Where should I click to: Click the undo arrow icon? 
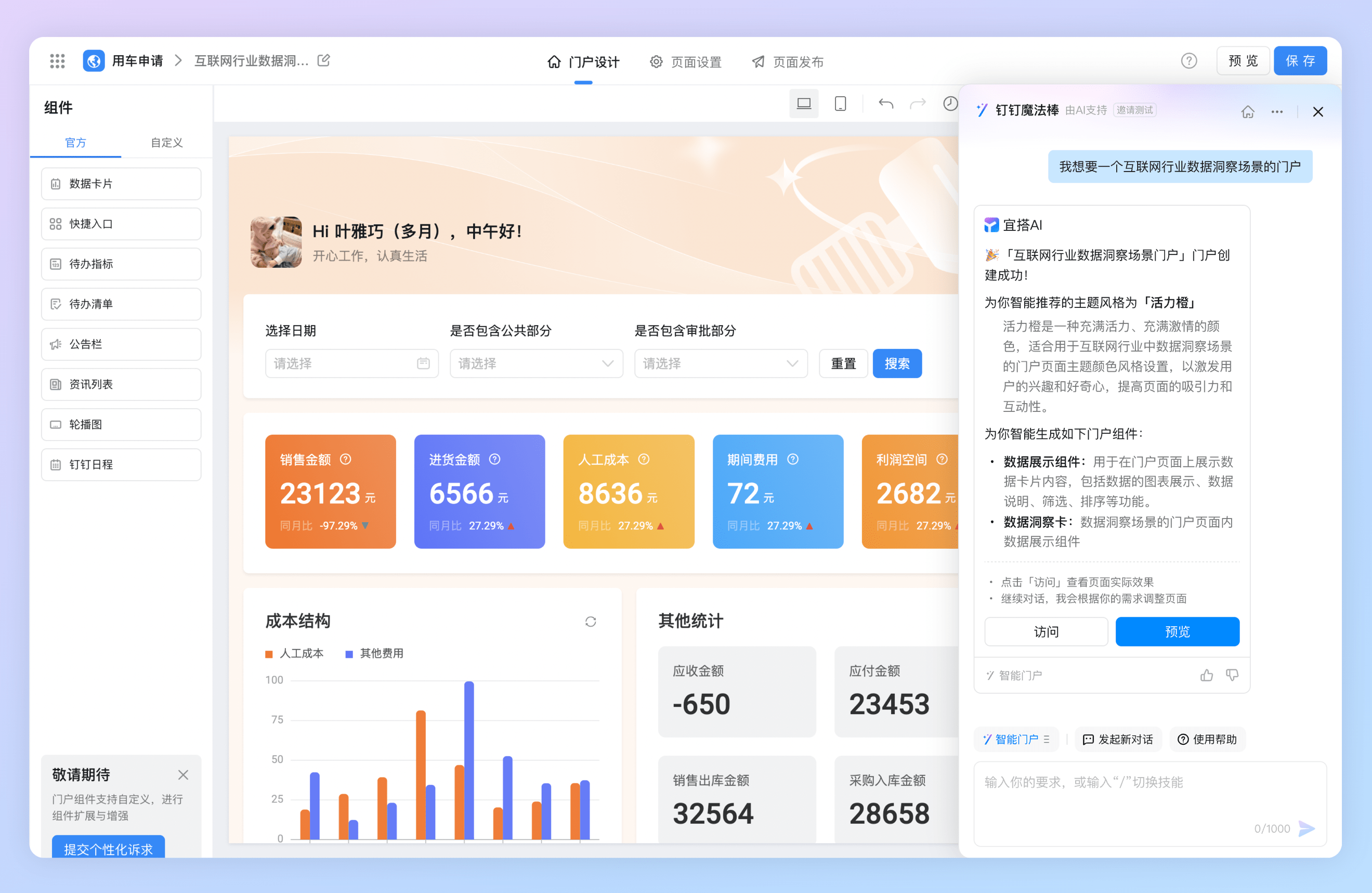pos(885,104)
